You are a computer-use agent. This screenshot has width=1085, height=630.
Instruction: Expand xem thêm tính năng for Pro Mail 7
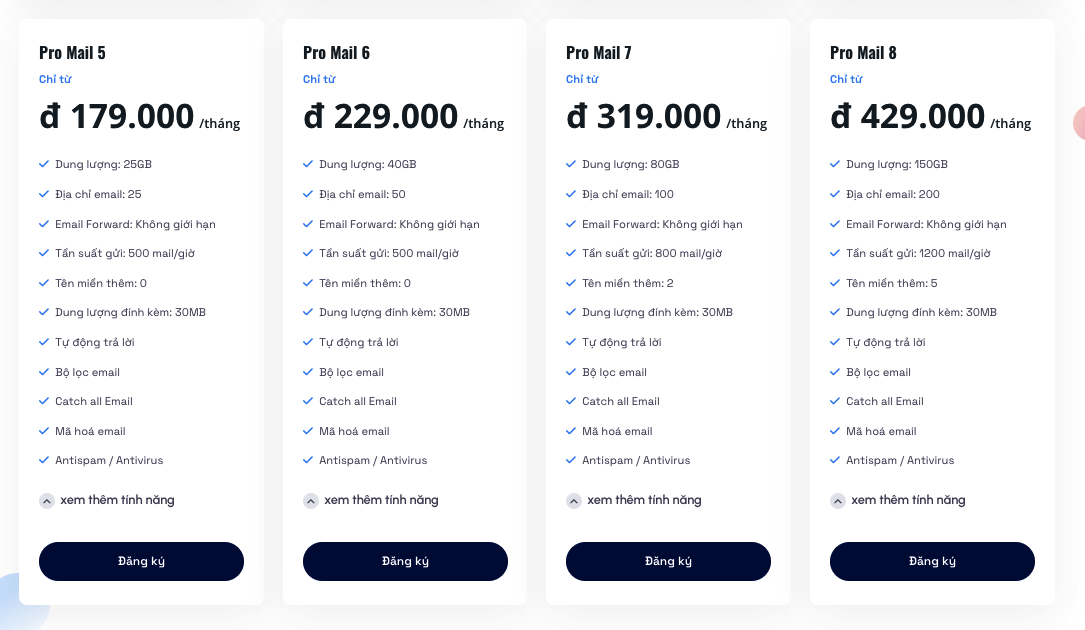click(634, 500)
